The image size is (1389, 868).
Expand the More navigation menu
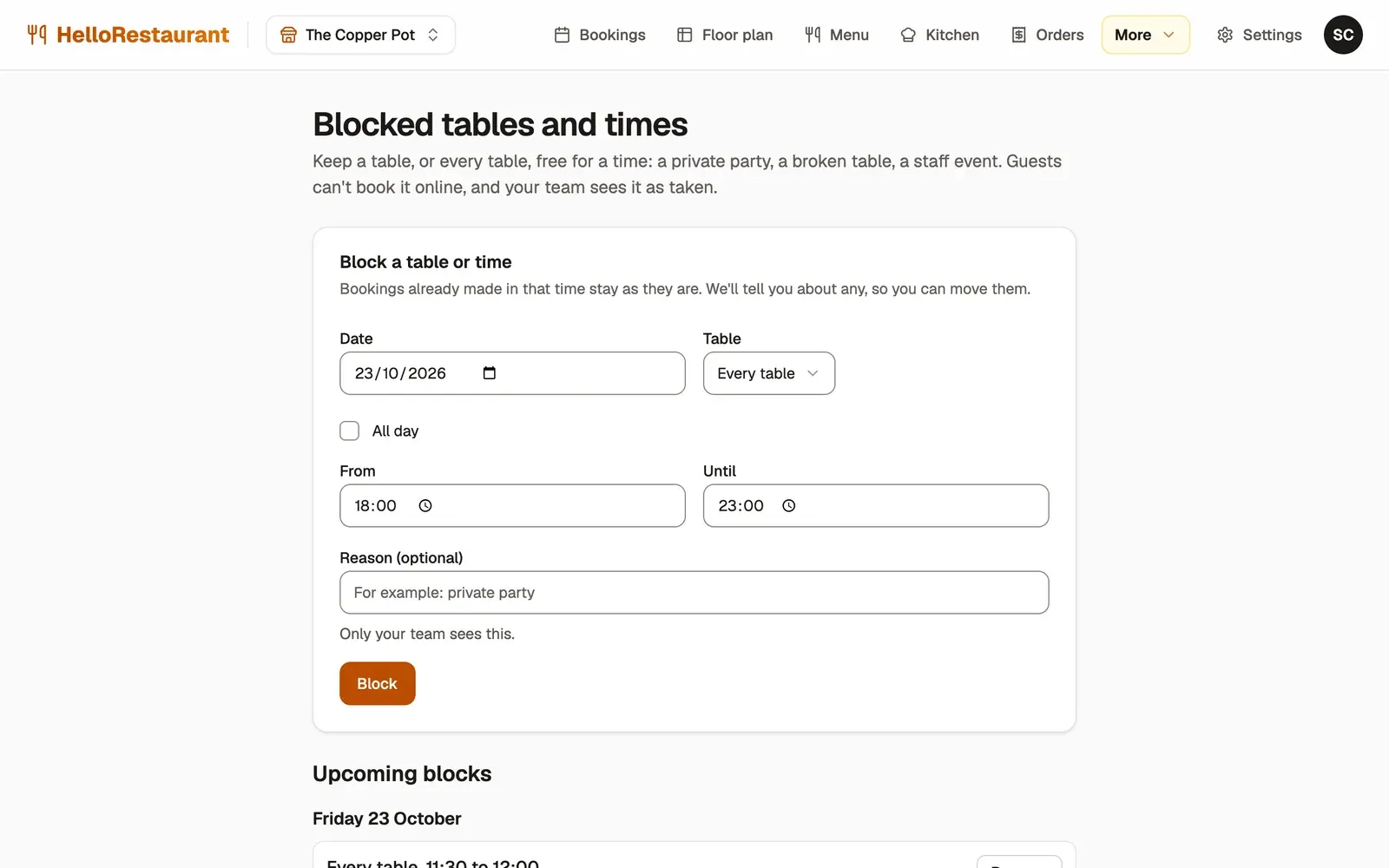pyautogui.click(x=1145, y=35)
